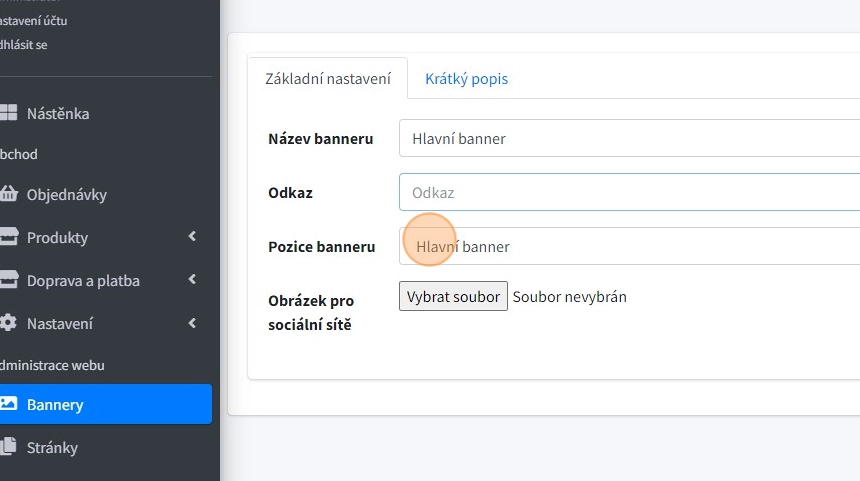Click the Produkty store icon

(9, 237)
